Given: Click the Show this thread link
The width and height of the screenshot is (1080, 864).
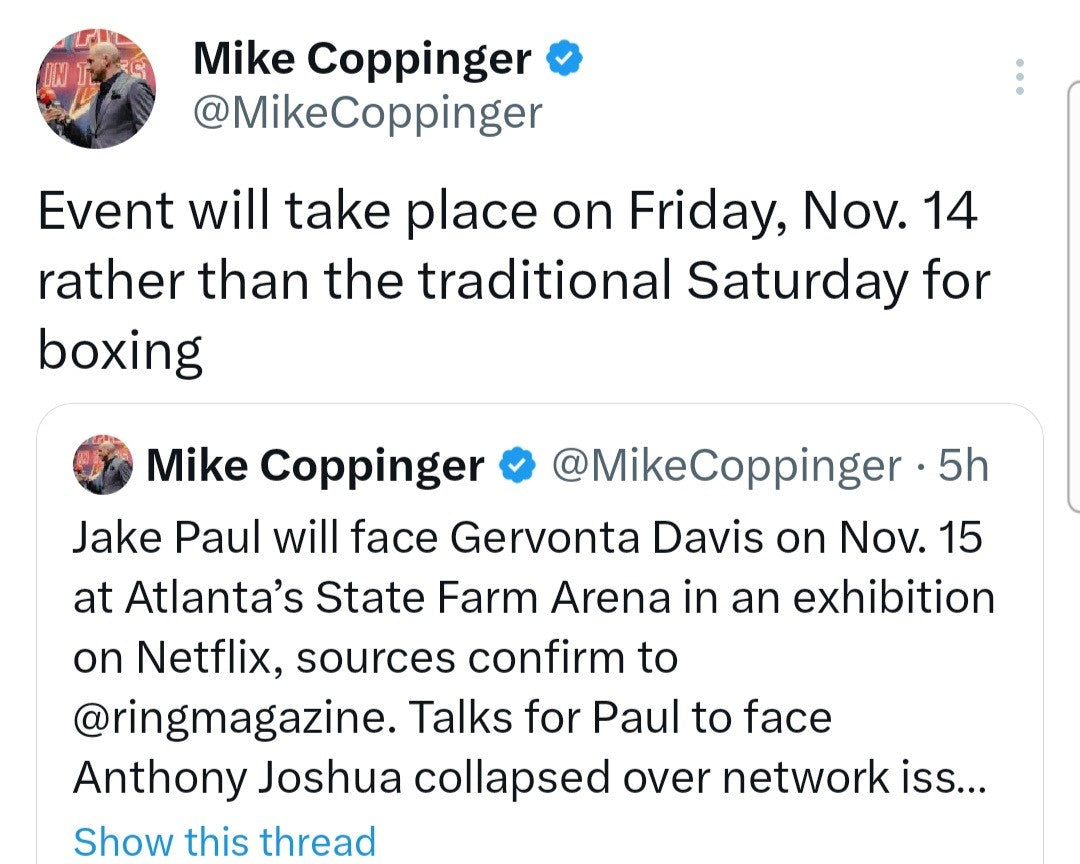Looking at the screenshot, I should 225,841.
